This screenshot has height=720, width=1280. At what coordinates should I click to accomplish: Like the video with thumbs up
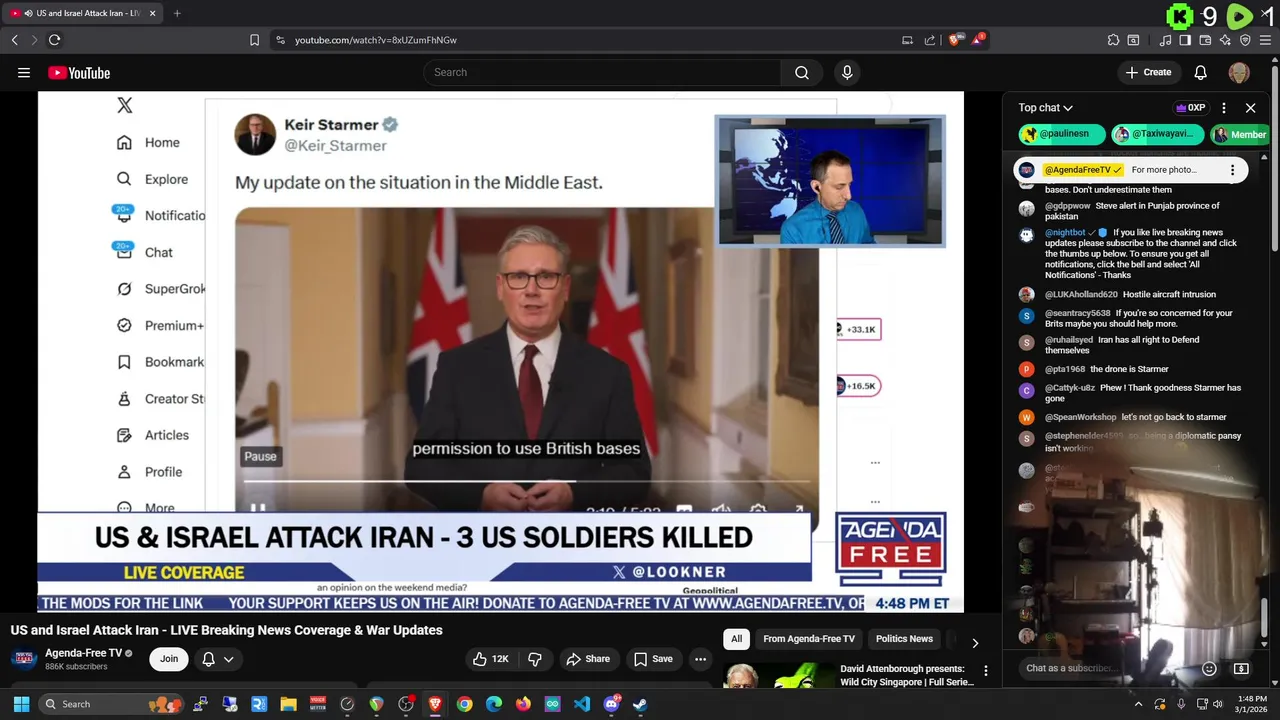491,659
